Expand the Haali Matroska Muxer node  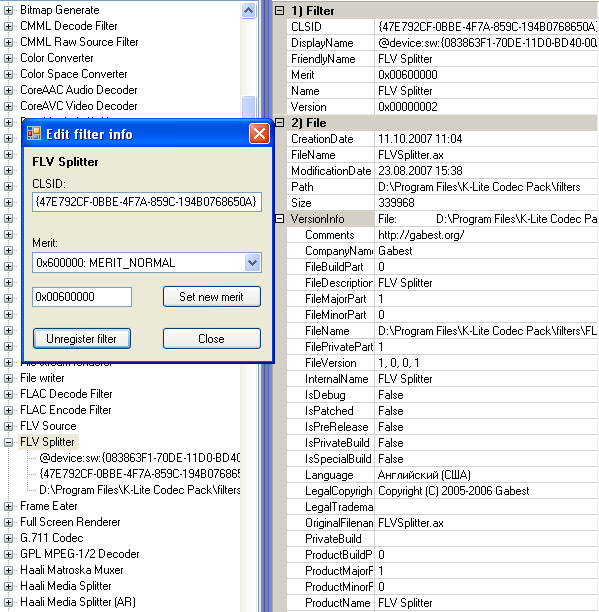(x=8, y=570)
